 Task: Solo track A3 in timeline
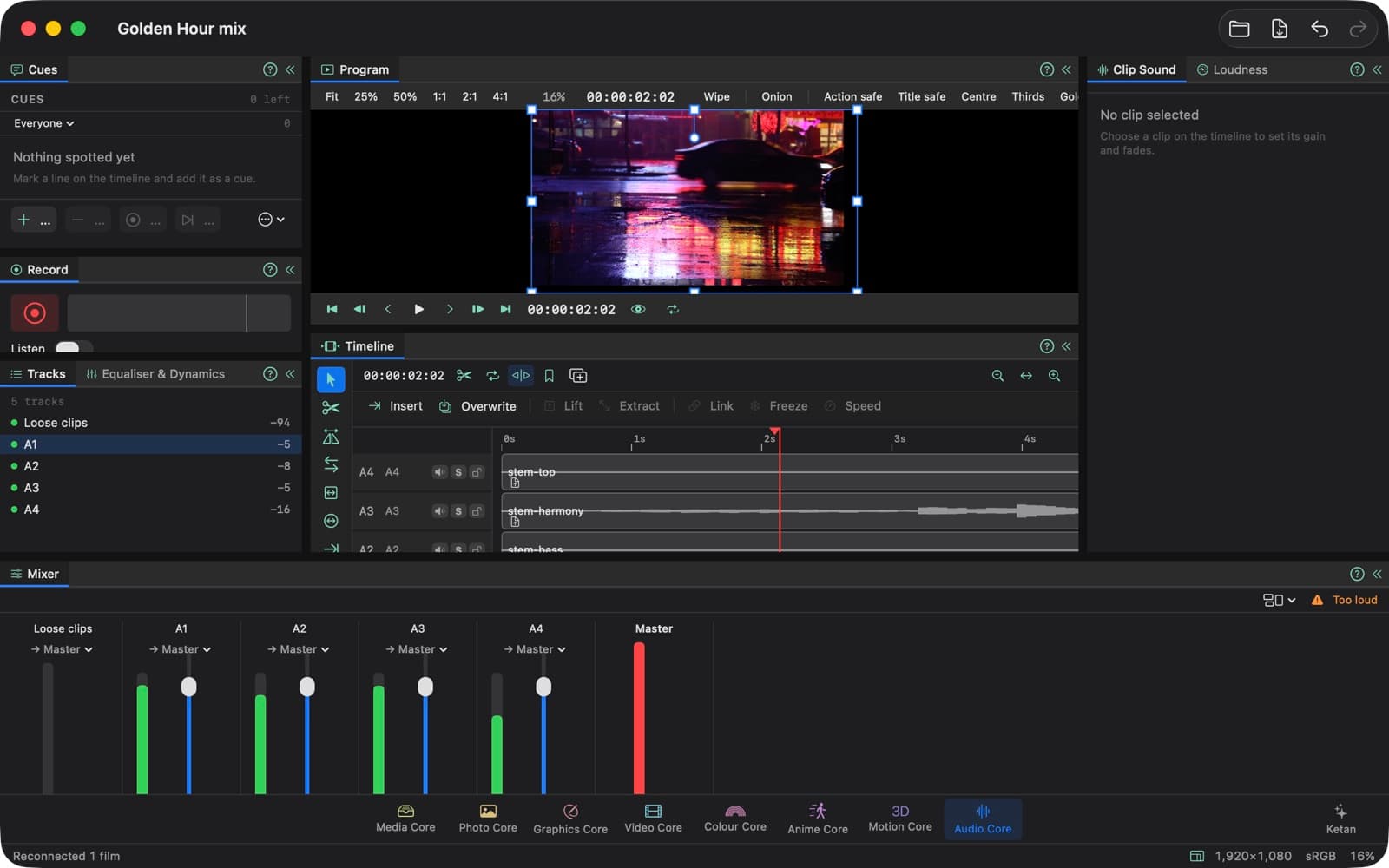click(458, 511)
